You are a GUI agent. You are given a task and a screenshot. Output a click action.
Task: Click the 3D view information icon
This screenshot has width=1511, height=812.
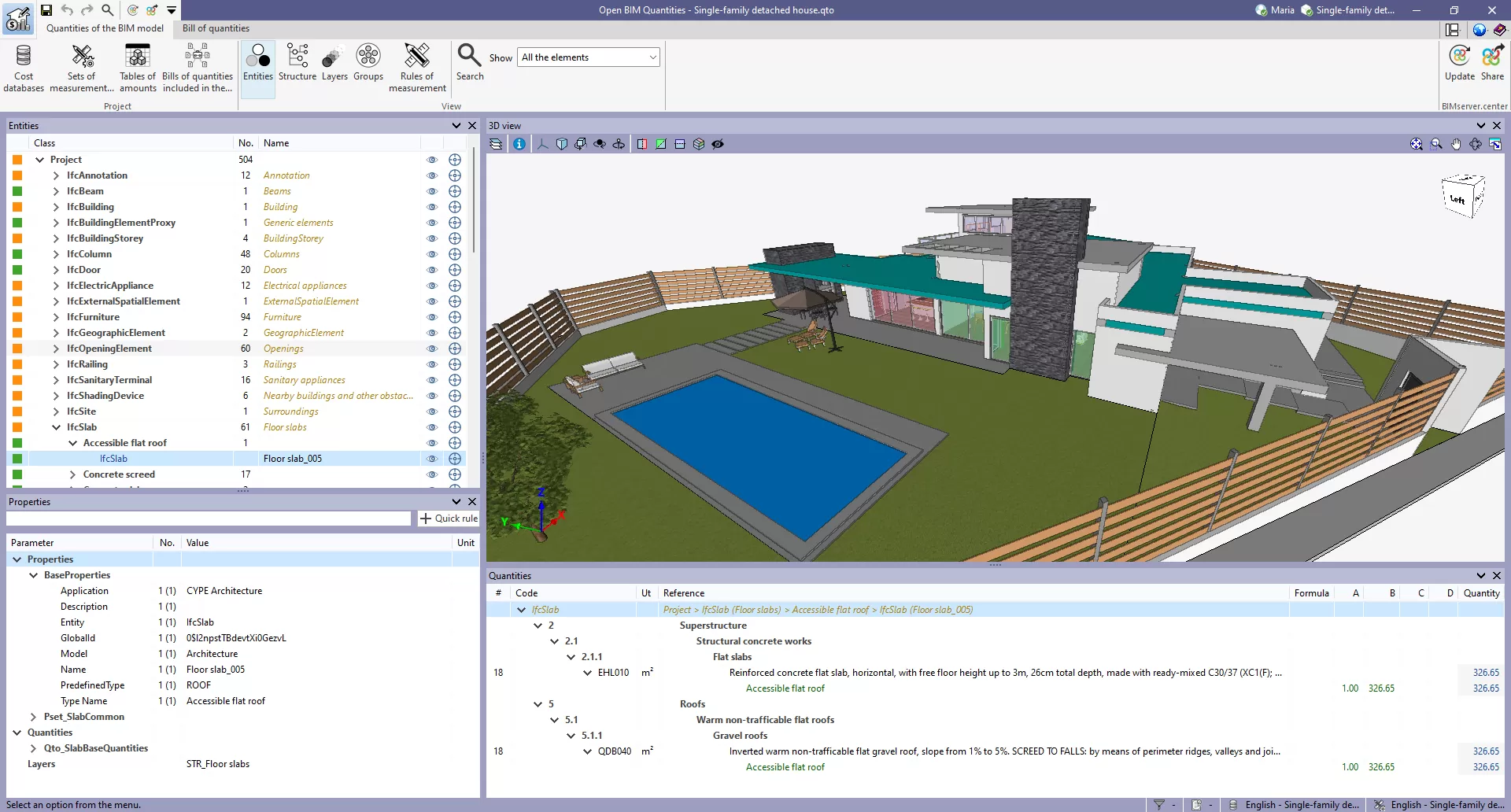(519, 144)
